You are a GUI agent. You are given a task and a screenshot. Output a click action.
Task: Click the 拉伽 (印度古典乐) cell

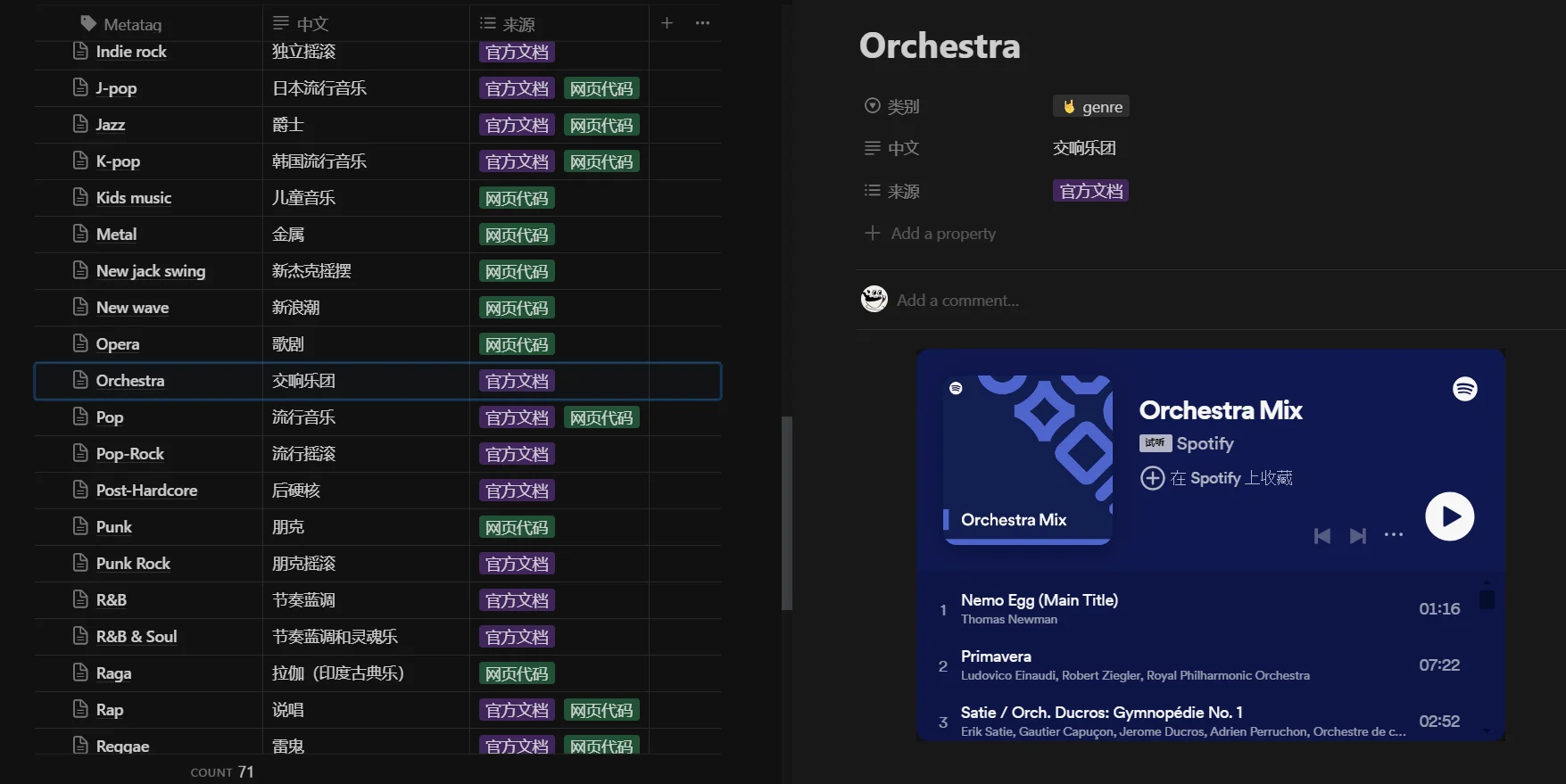pyautogui.click(x=366, y=673)
